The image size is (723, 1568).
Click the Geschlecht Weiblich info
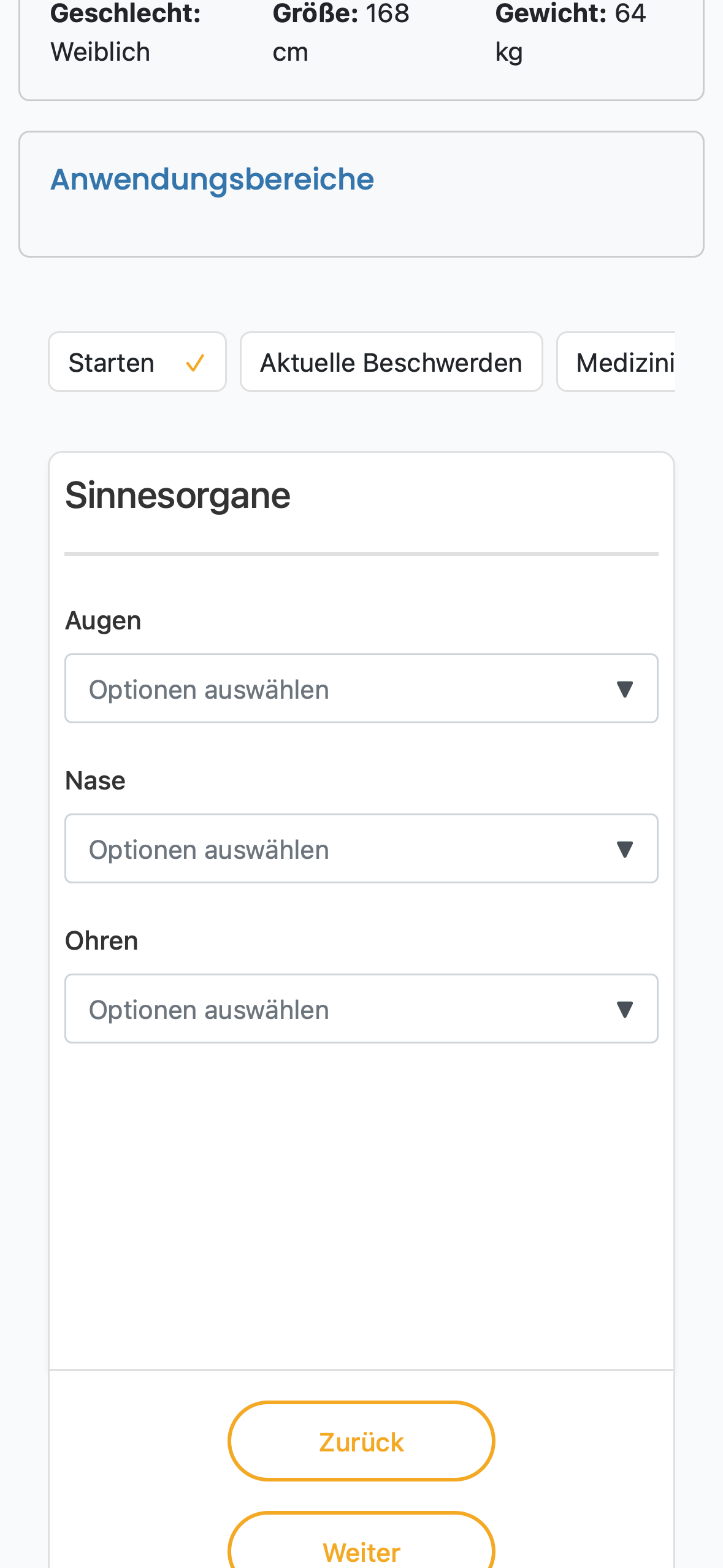pos(126,33)
